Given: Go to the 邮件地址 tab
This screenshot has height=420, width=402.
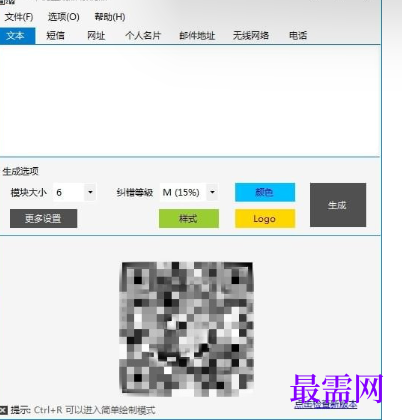Looking at the screenshot, I should (x=197, y=36).
